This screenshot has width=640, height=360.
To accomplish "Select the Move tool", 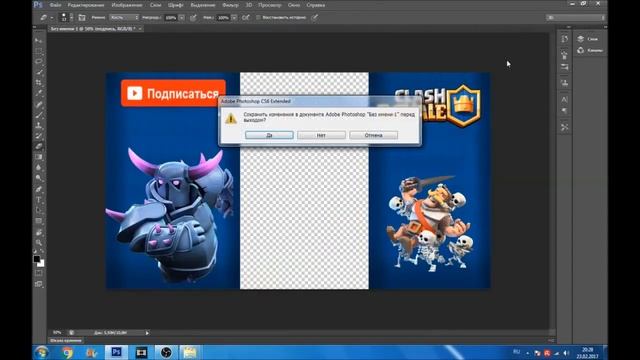I will 38,40.
